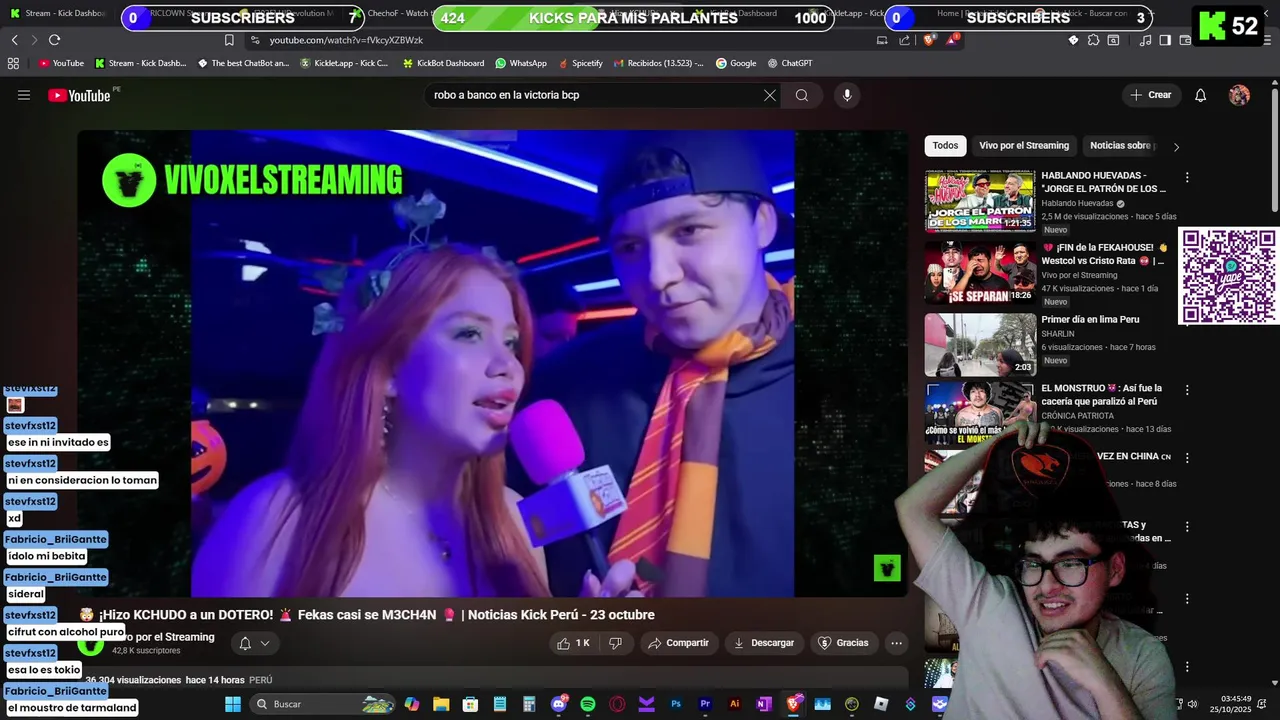
Task: Open the apps grid in bookmarks bar
Action: coord(13,63)
